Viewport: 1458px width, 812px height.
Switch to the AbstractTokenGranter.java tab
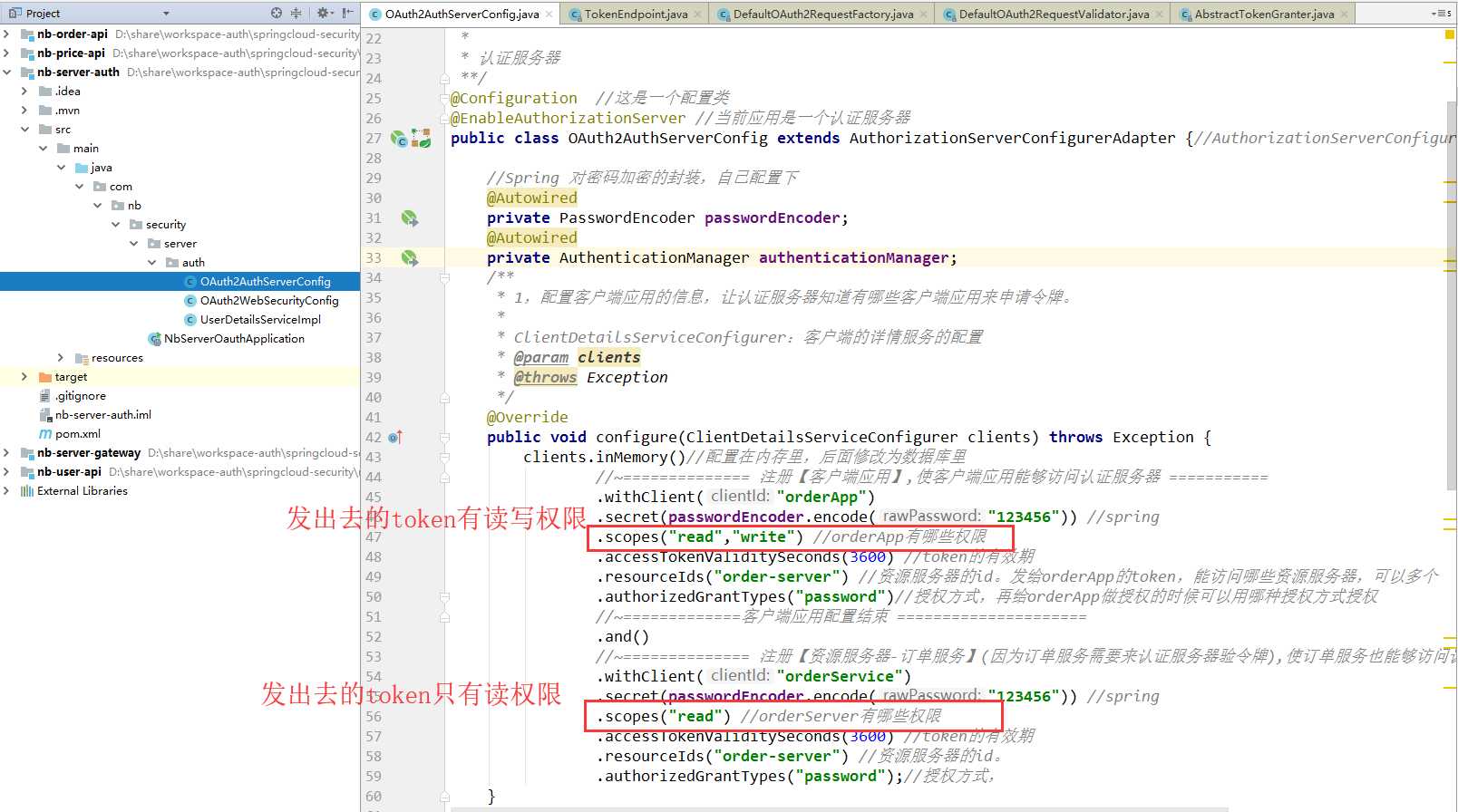(x=1264, y=14)
